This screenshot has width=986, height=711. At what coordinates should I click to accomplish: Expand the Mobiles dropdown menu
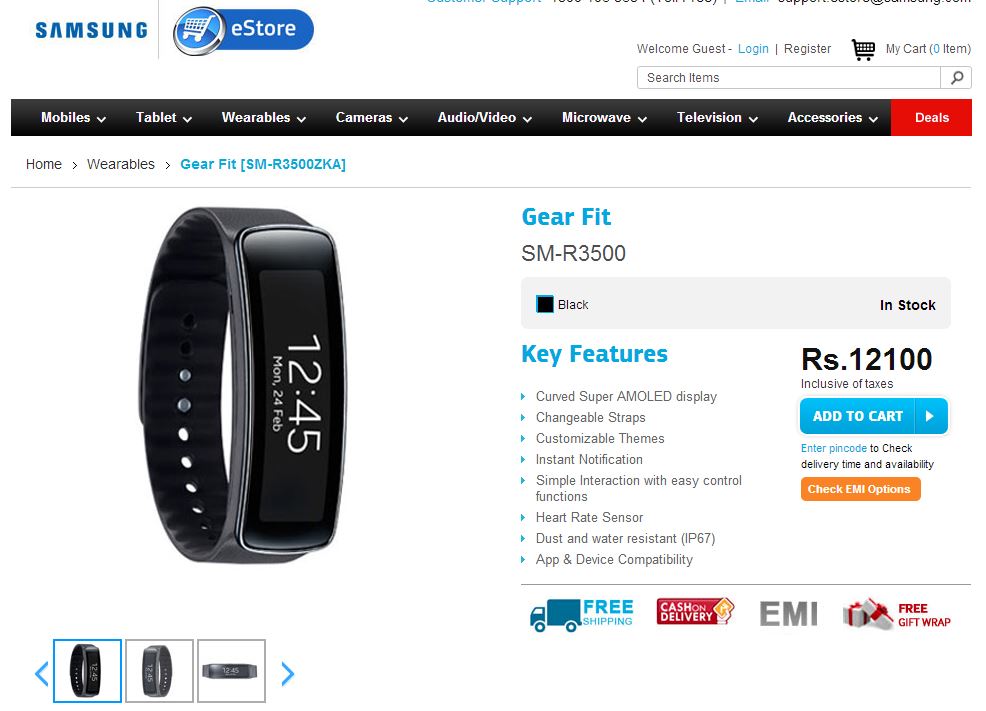pos(73,118)
